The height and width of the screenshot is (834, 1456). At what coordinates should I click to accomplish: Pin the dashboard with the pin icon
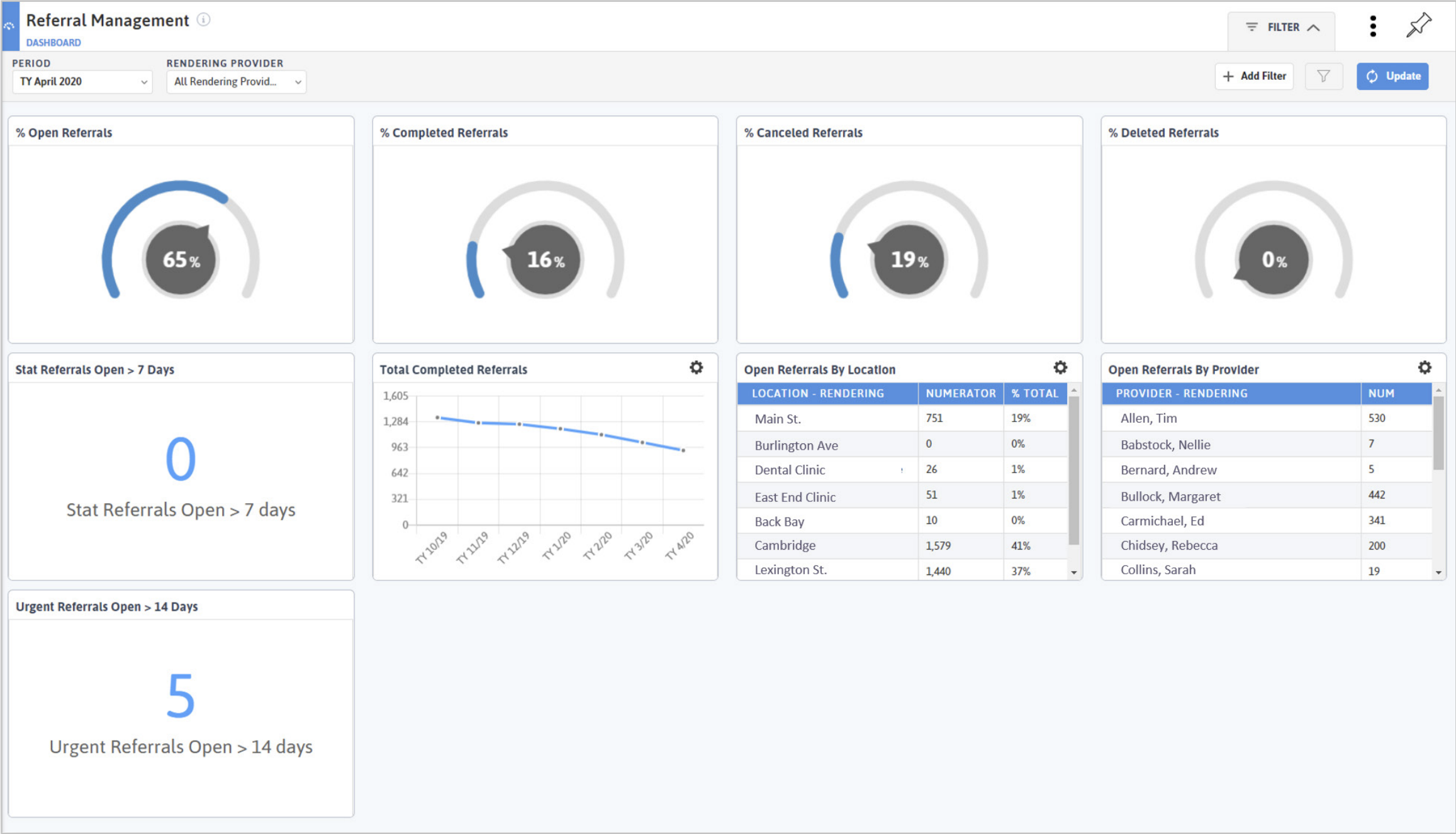tap(1418, 26)
